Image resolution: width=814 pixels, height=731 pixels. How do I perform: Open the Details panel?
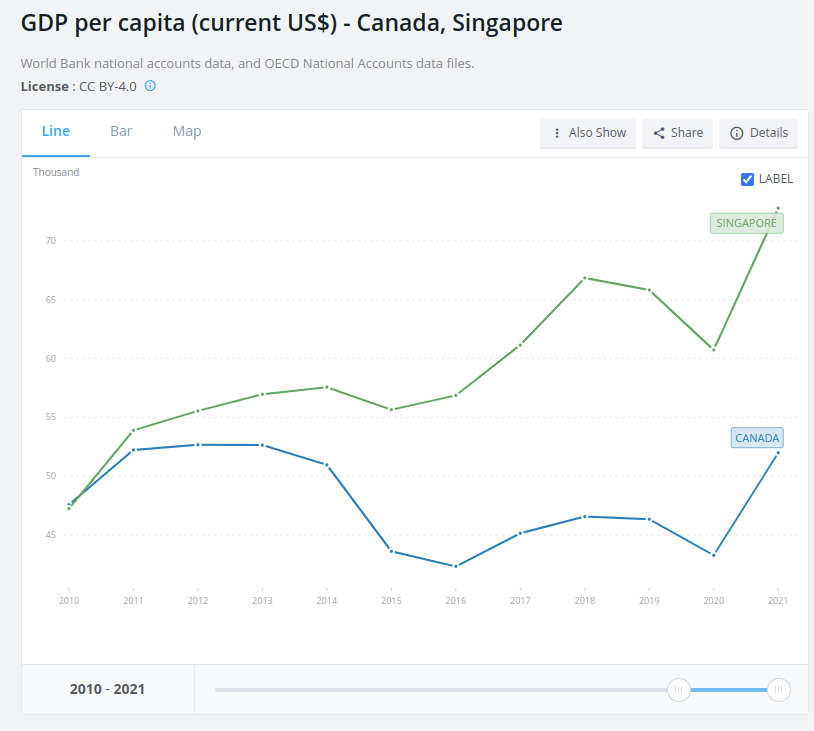click(758, 133)
